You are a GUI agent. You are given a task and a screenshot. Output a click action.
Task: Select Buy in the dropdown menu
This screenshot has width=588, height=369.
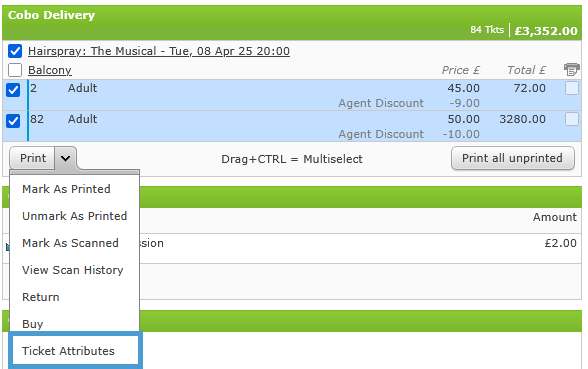pyautogui.click(x=33, y=324)
